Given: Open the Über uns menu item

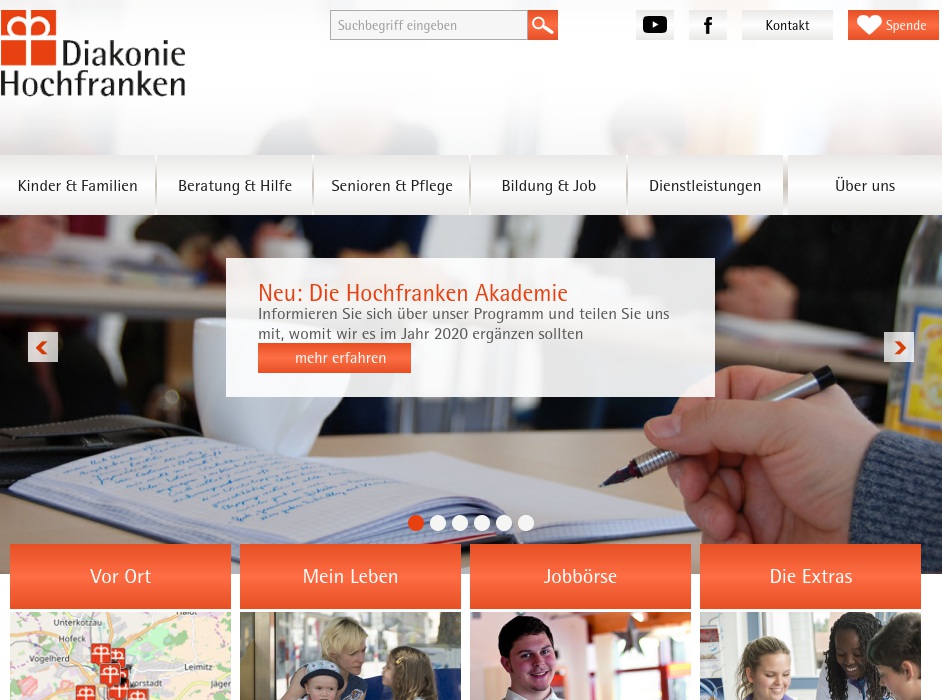Looking at the screenshot, I should pos(865,186).
